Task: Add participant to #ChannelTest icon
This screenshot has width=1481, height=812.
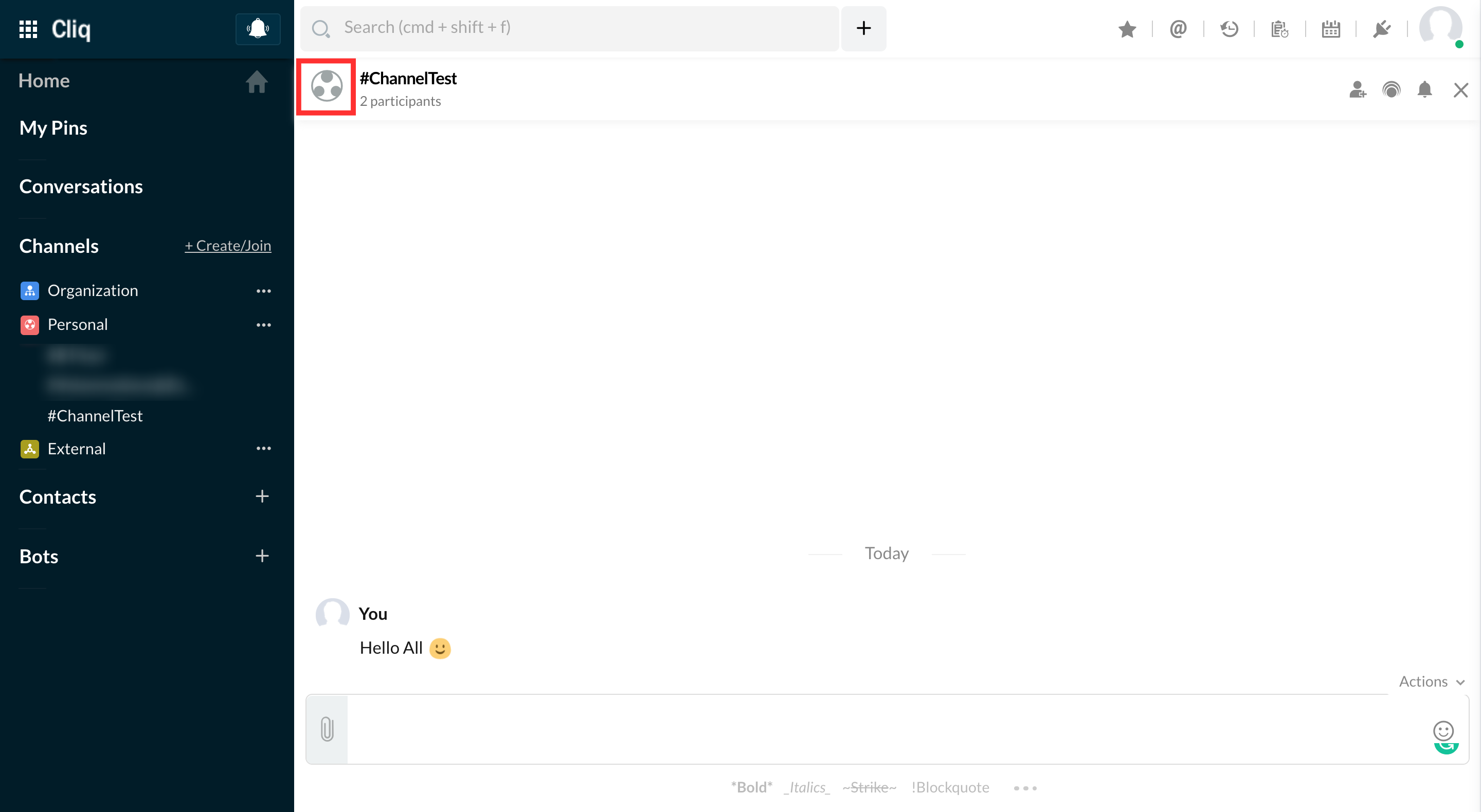Action: tap(1358, 89)
